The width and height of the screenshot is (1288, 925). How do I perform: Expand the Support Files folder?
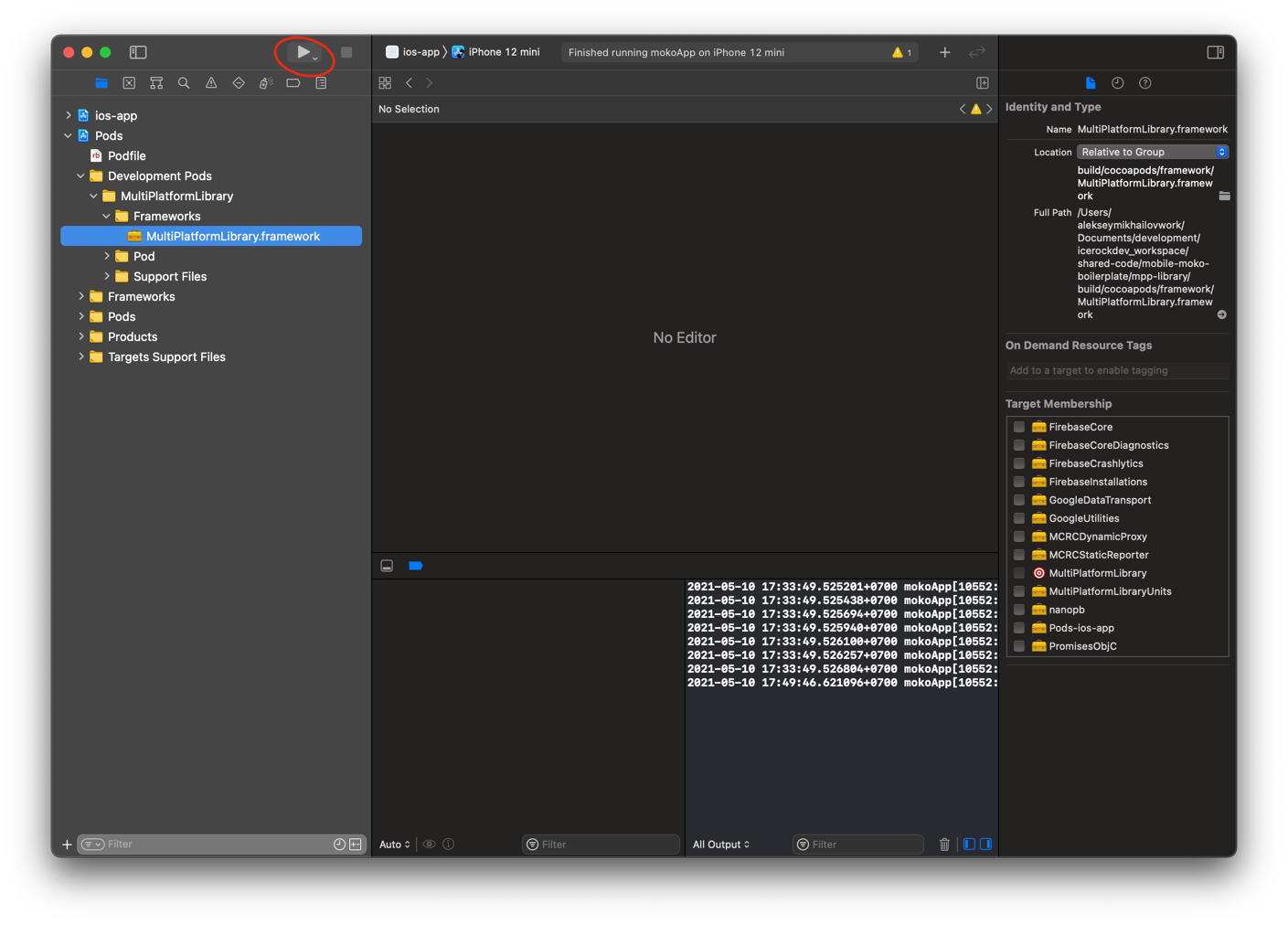107,277
